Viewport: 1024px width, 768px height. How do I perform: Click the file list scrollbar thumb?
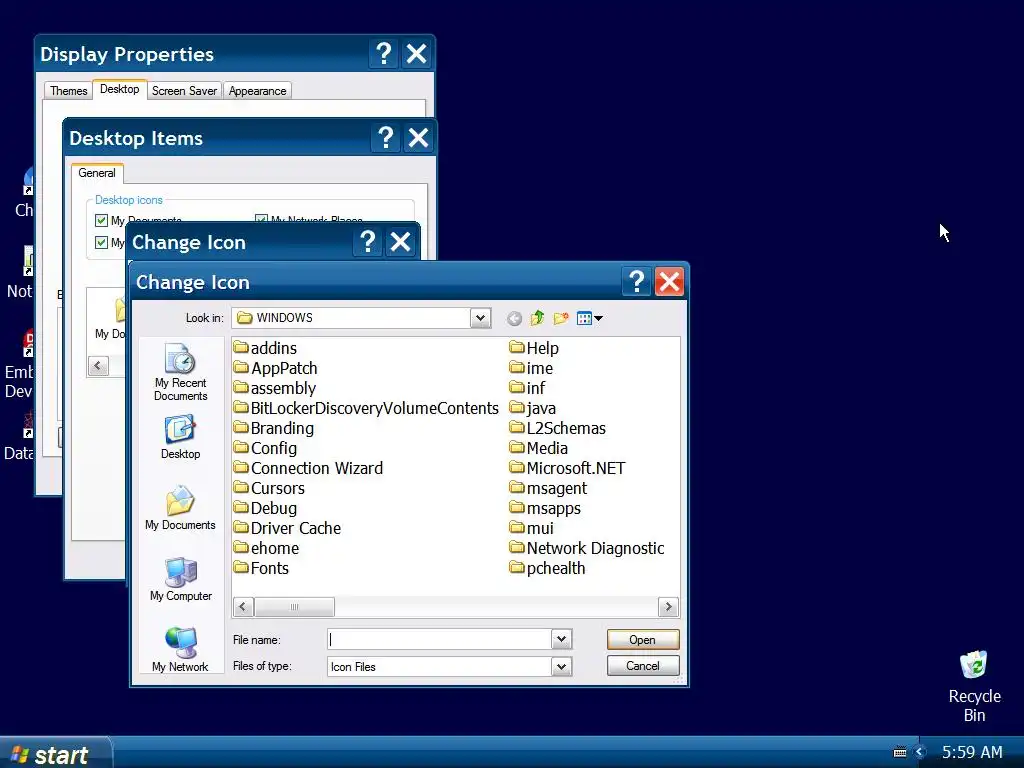[x=294, y=607]
